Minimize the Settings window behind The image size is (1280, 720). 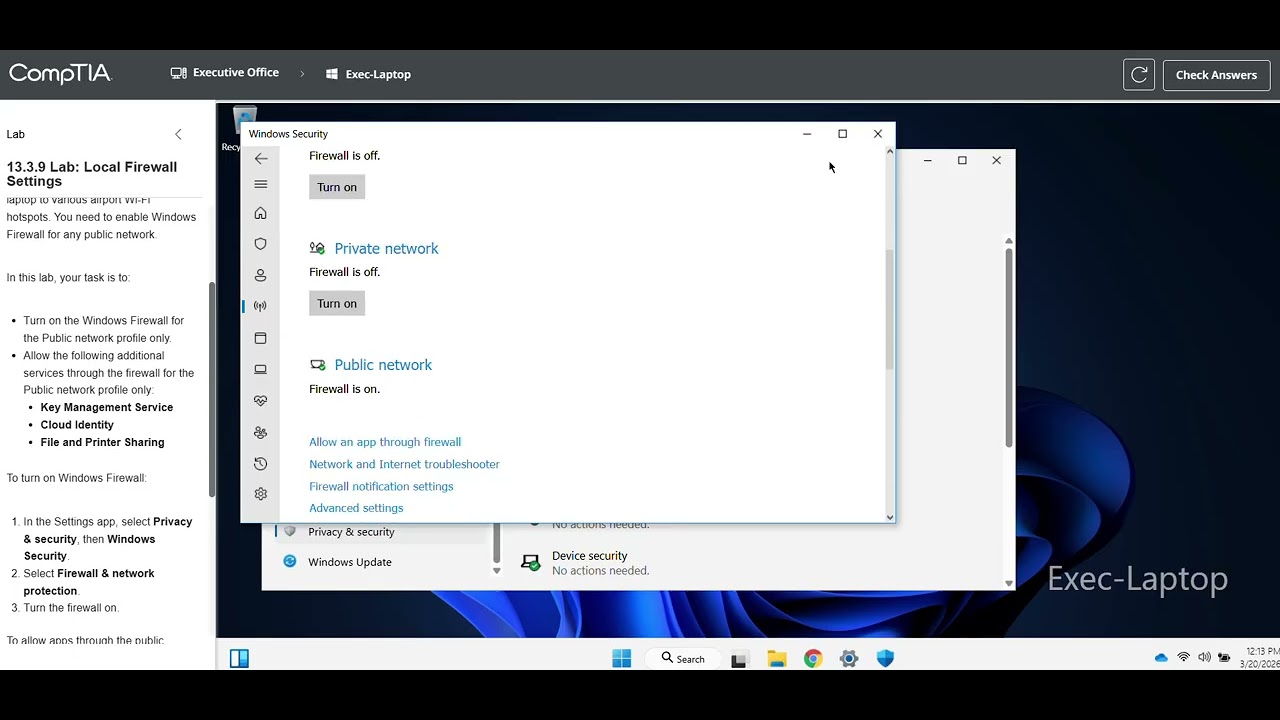coord(928,160)
